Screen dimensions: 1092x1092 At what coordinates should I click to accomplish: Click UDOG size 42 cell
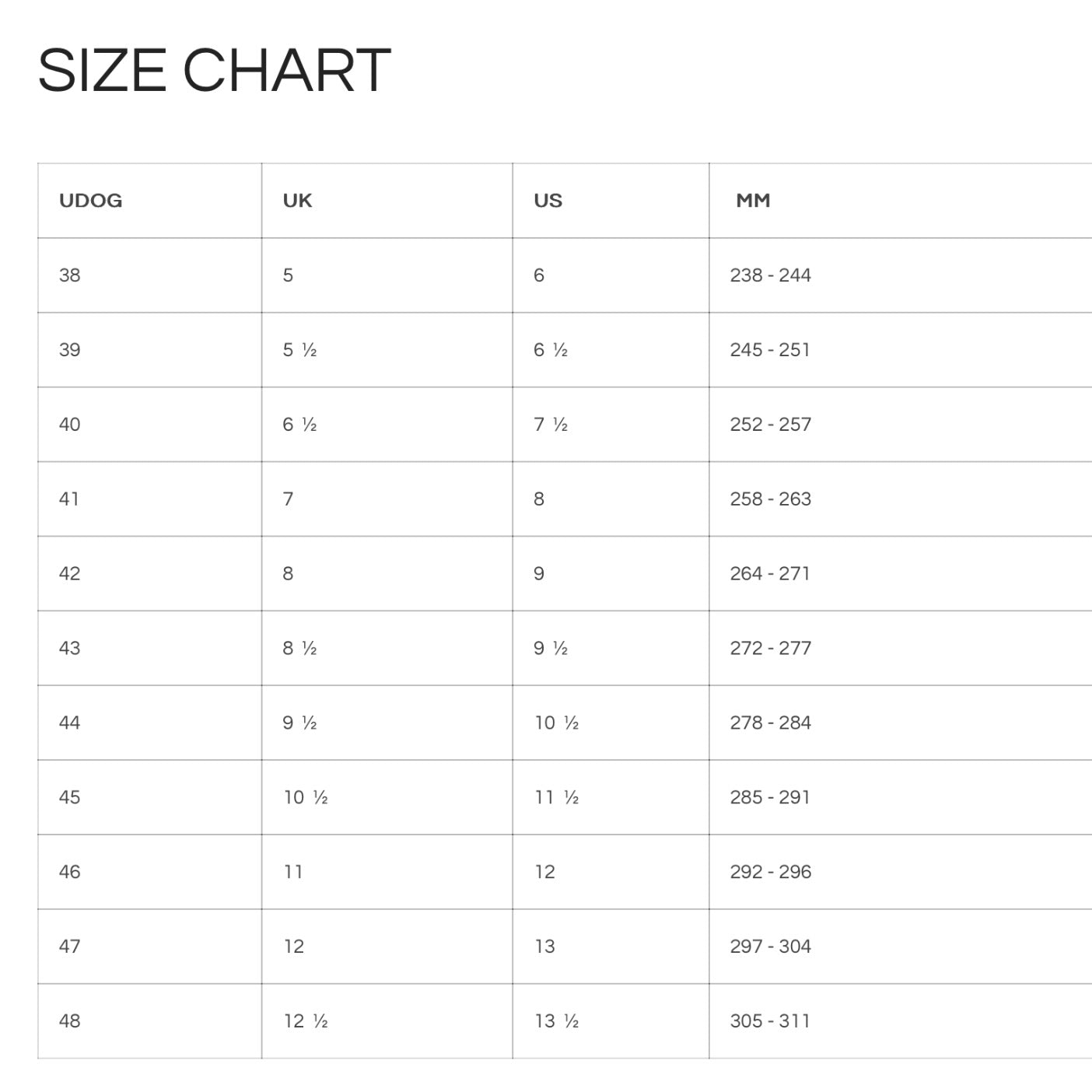70,574
